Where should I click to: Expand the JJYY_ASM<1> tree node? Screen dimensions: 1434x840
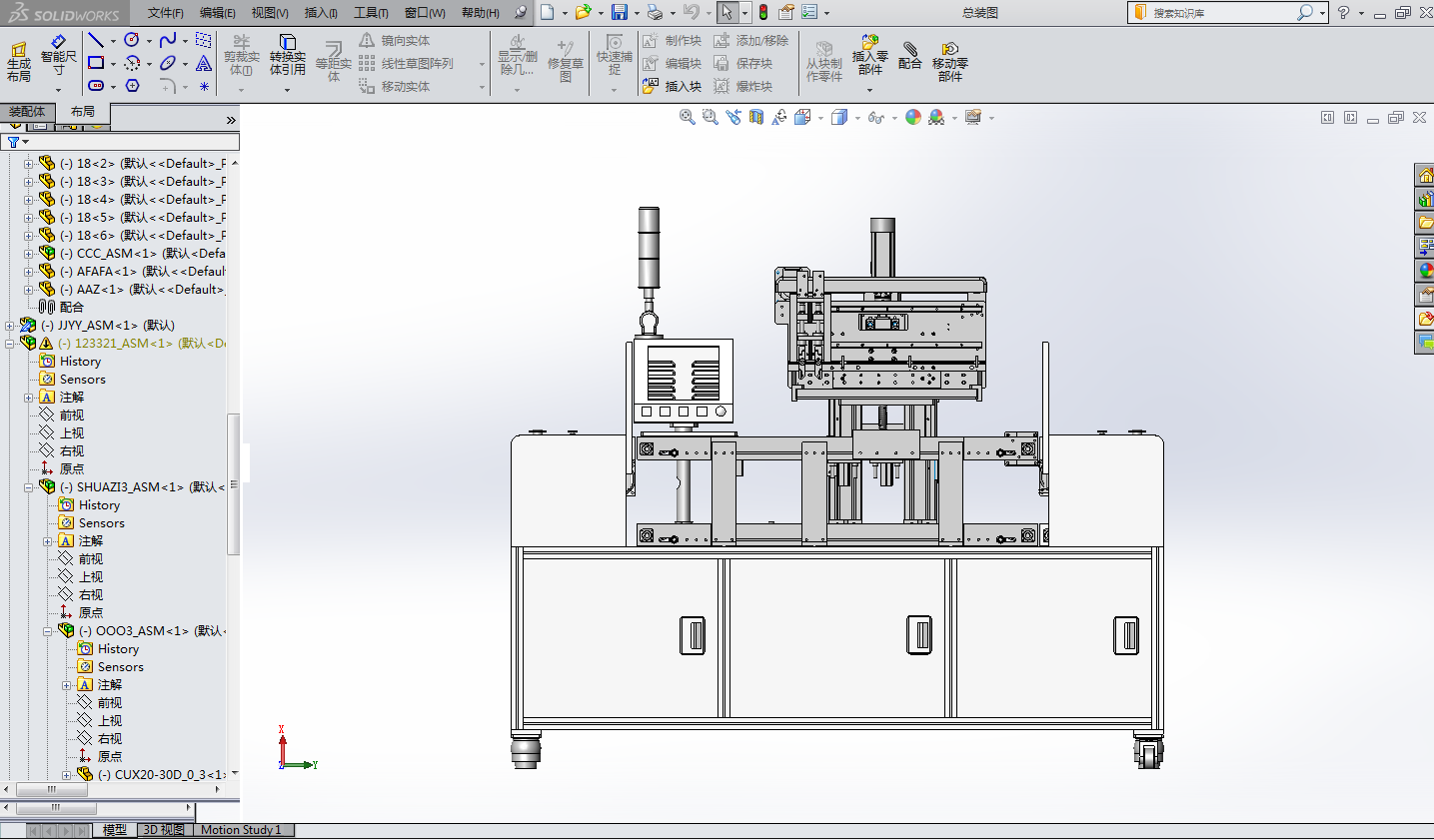(x=10, y=326)
